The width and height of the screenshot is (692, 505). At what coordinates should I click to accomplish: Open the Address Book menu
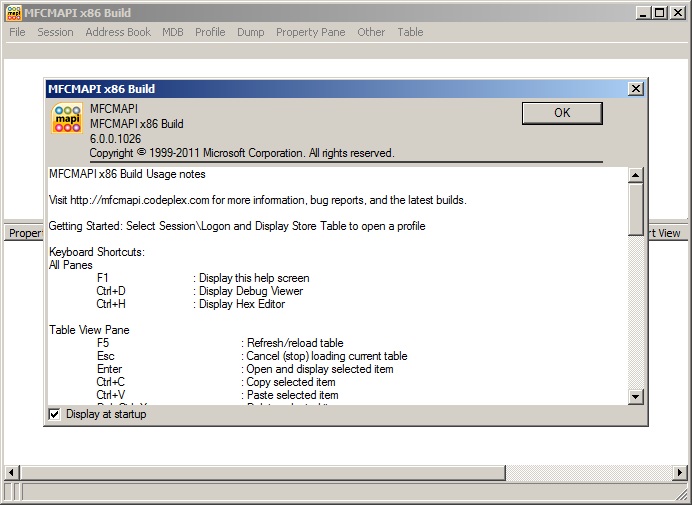pos(118,32)
